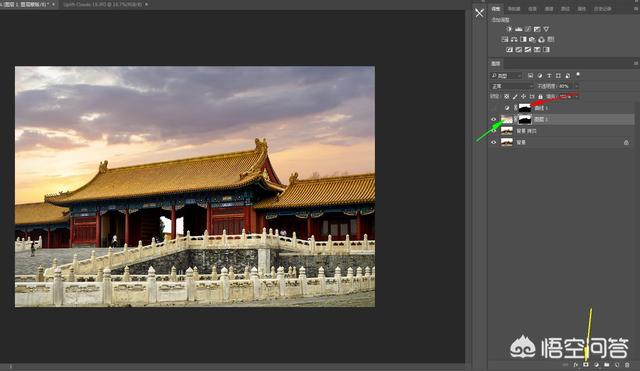
Task: Add a Levels adjustment
Action: coord(519,29)
